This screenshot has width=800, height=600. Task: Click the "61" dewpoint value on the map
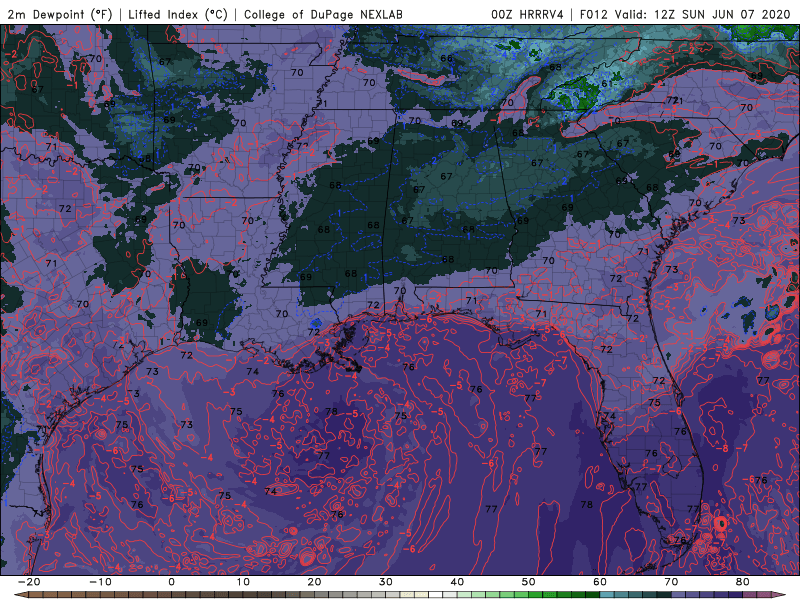click(607, 84)
